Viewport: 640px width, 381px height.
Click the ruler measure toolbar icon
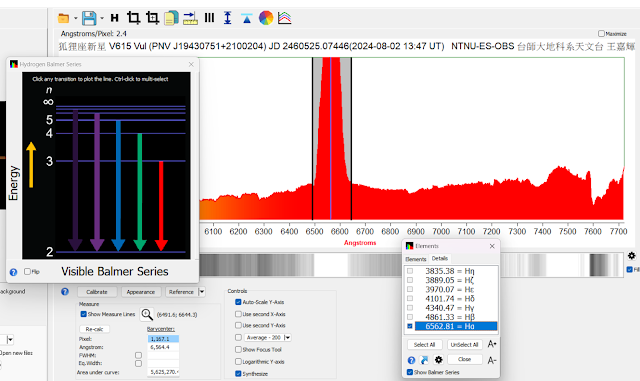pyautogui.click(x=190, y=18)
